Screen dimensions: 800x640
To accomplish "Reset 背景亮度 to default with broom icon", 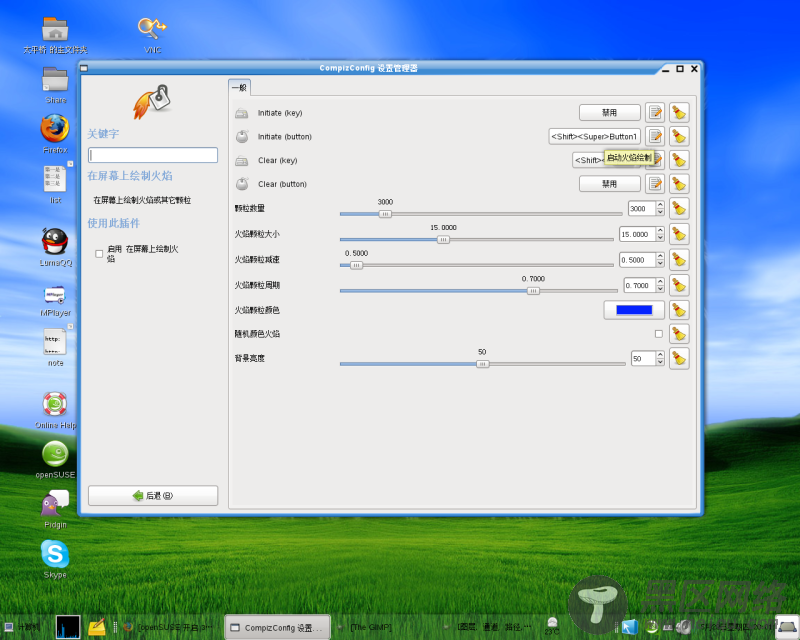I will click(679, 358).
